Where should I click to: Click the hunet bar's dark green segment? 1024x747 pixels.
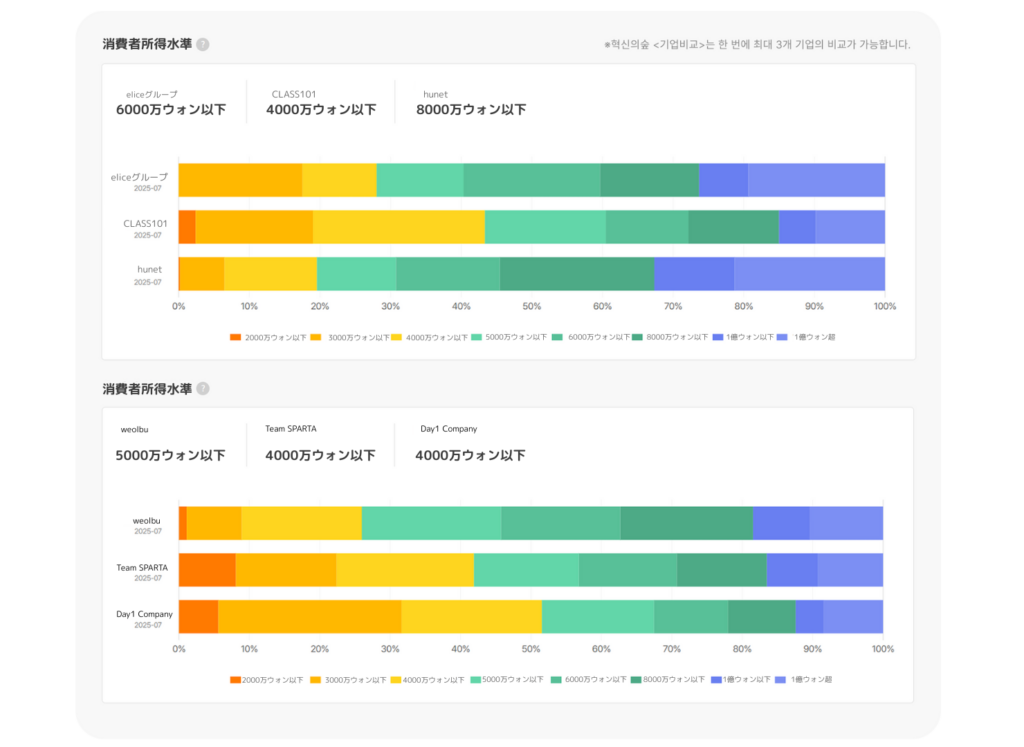point(577,274)
